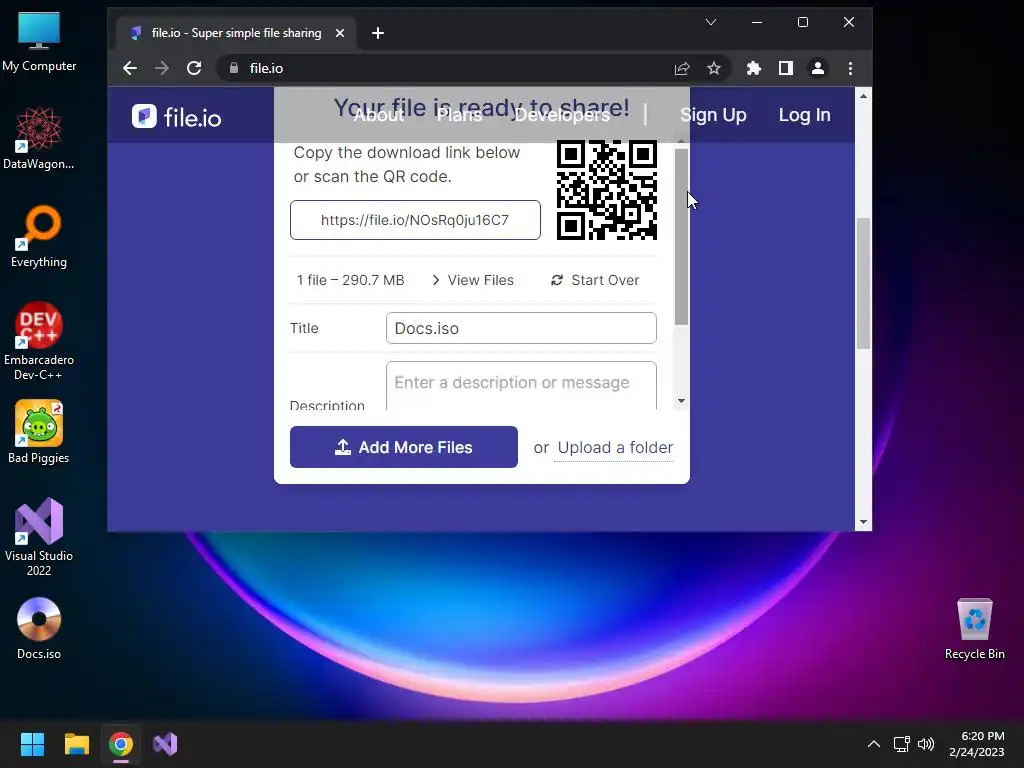Open the tab search dropdown arrow
Screen dimensions: 1024x768
click(x=711, y=22)
